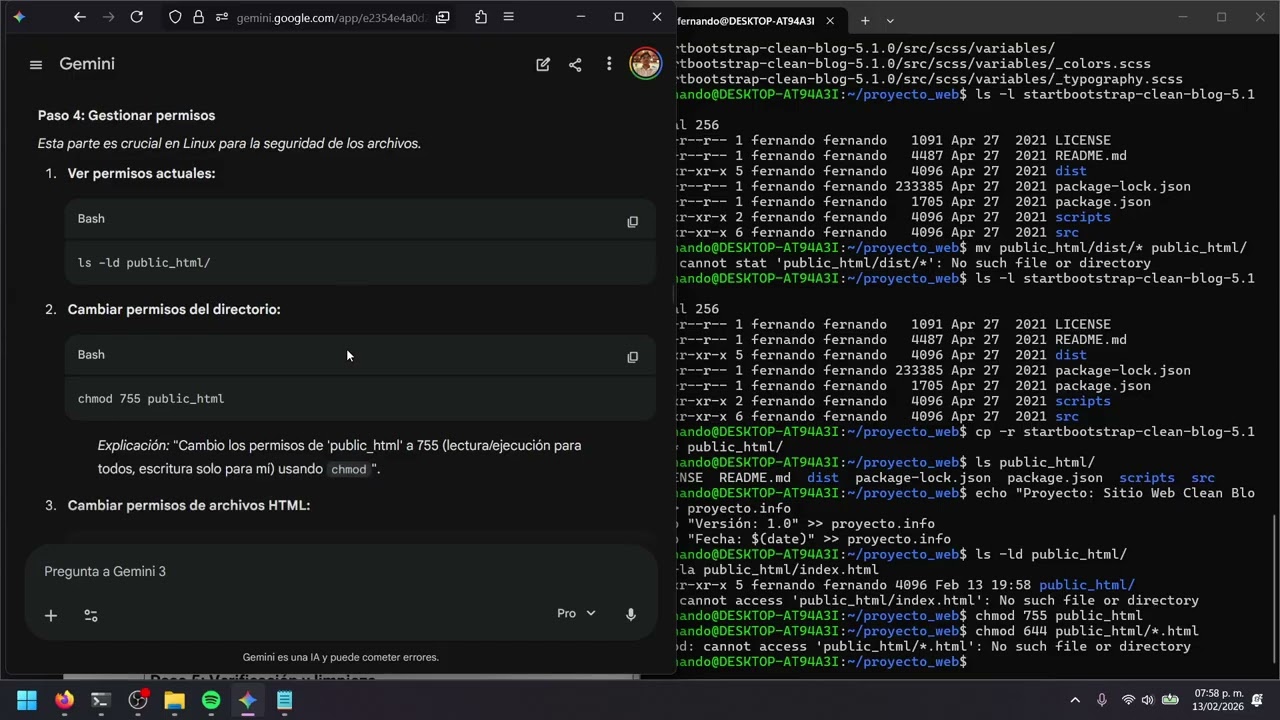Click the 'Cambiar permisos de archivos HTML:' text

[x=189, y=505]
